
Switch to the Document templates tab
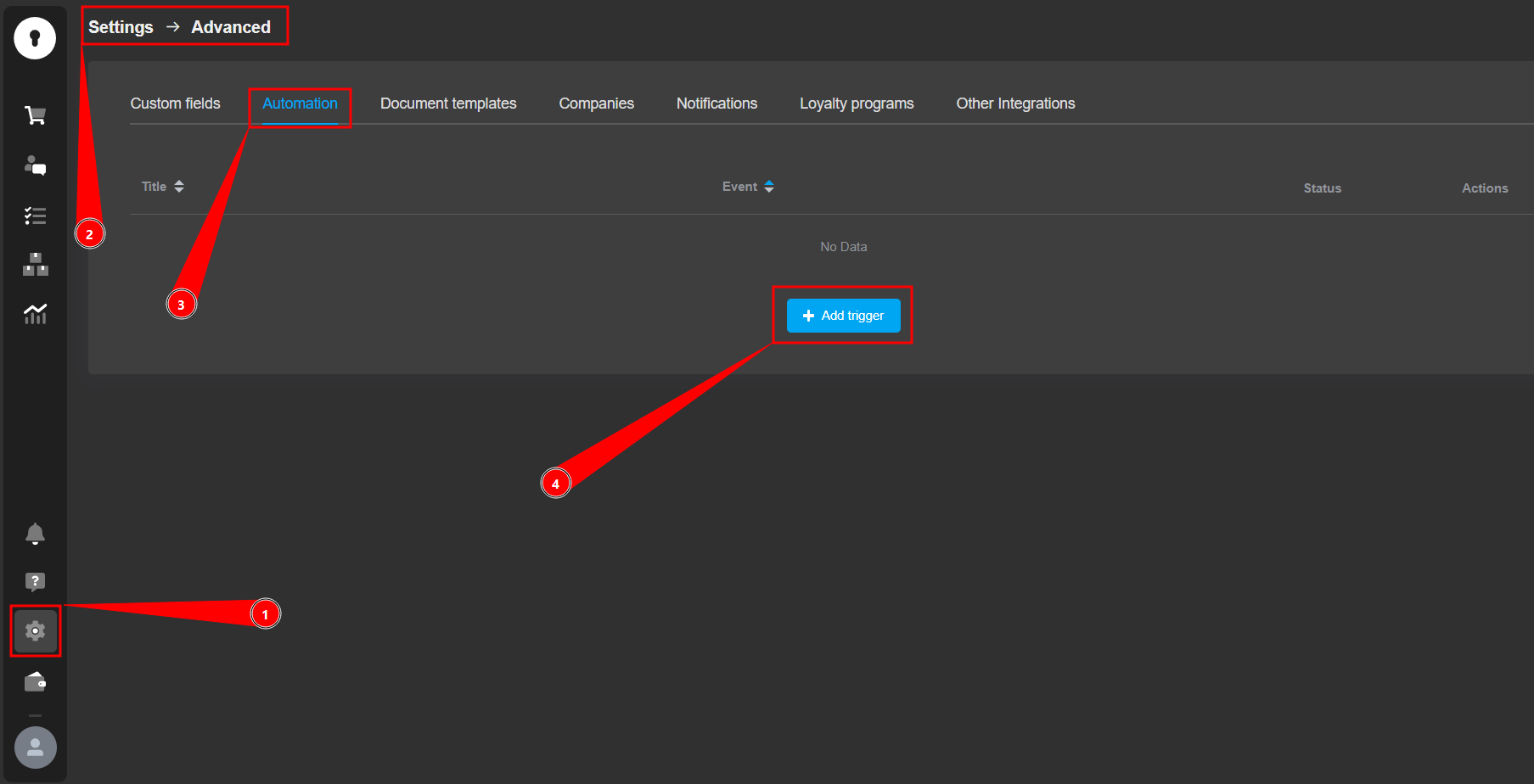(x=448, y=104)
